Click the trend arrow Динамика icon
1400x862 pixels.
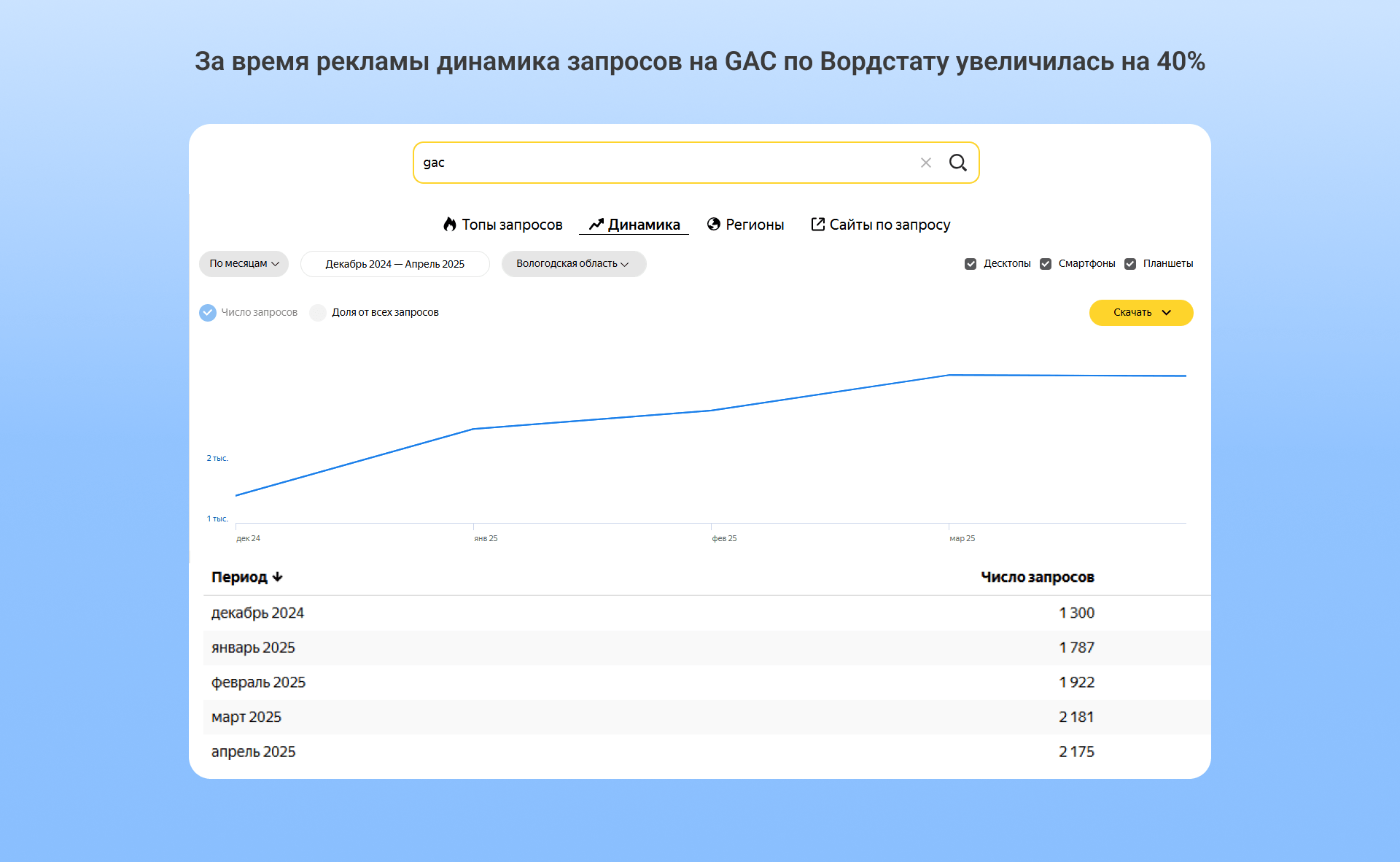pos(596,225)
